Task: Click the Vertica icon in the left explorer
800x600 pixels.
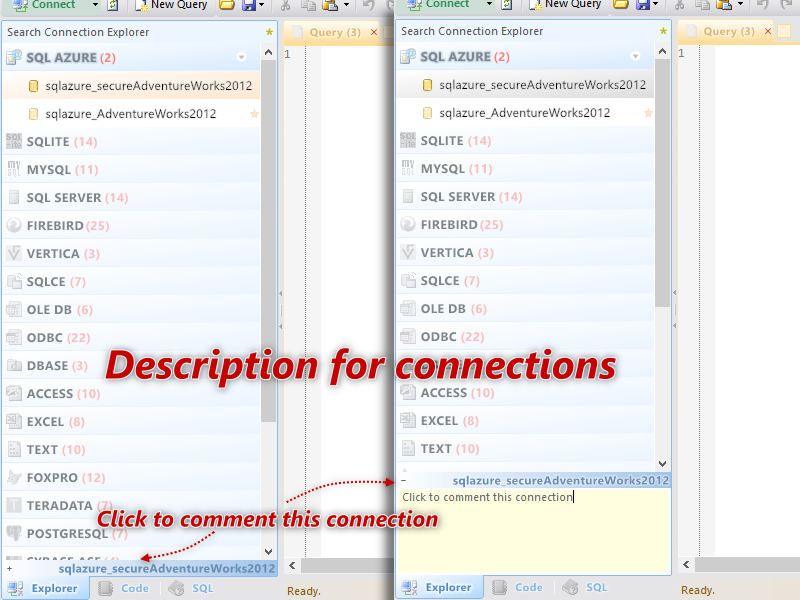Action: click(x=14, y=254)
